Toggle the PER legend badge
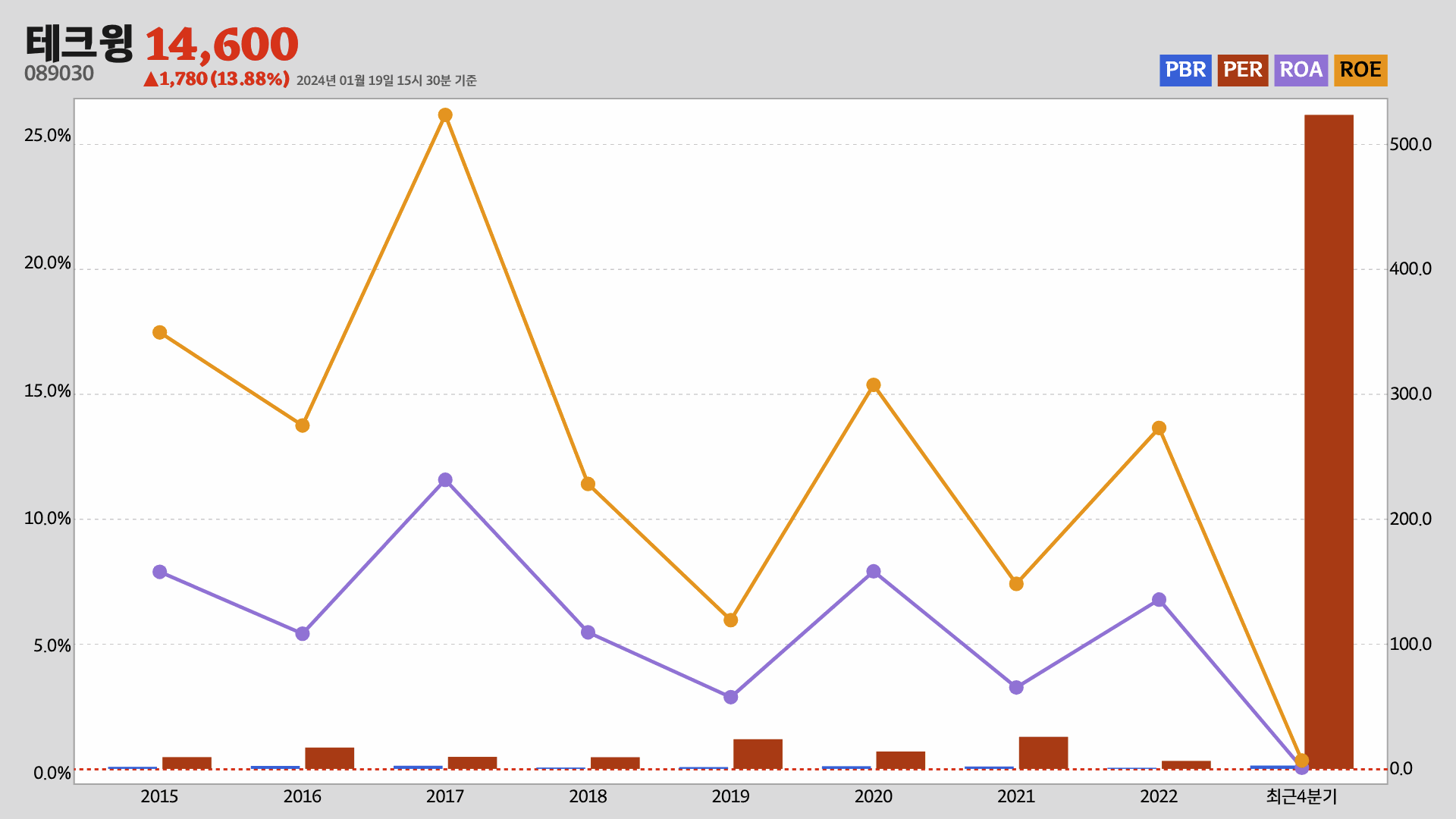This screenshot has height=819, width=1456. pos(1243,70)
